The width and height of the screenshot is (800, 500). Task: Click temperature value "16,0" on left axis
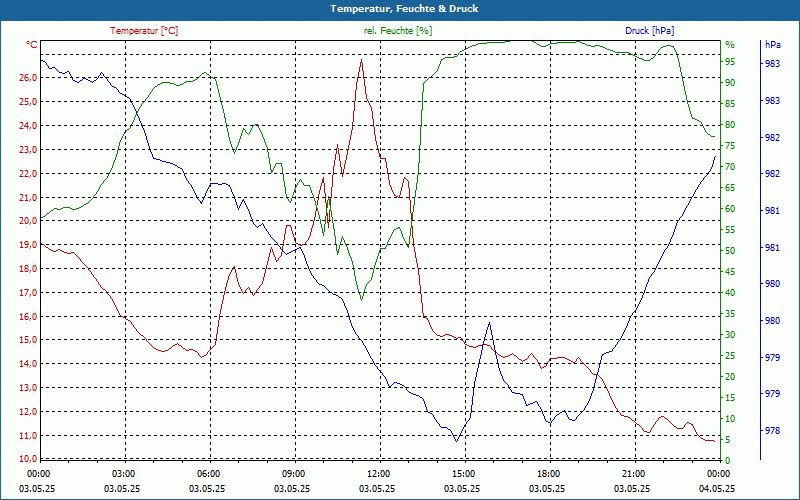(x=28, y=316)
